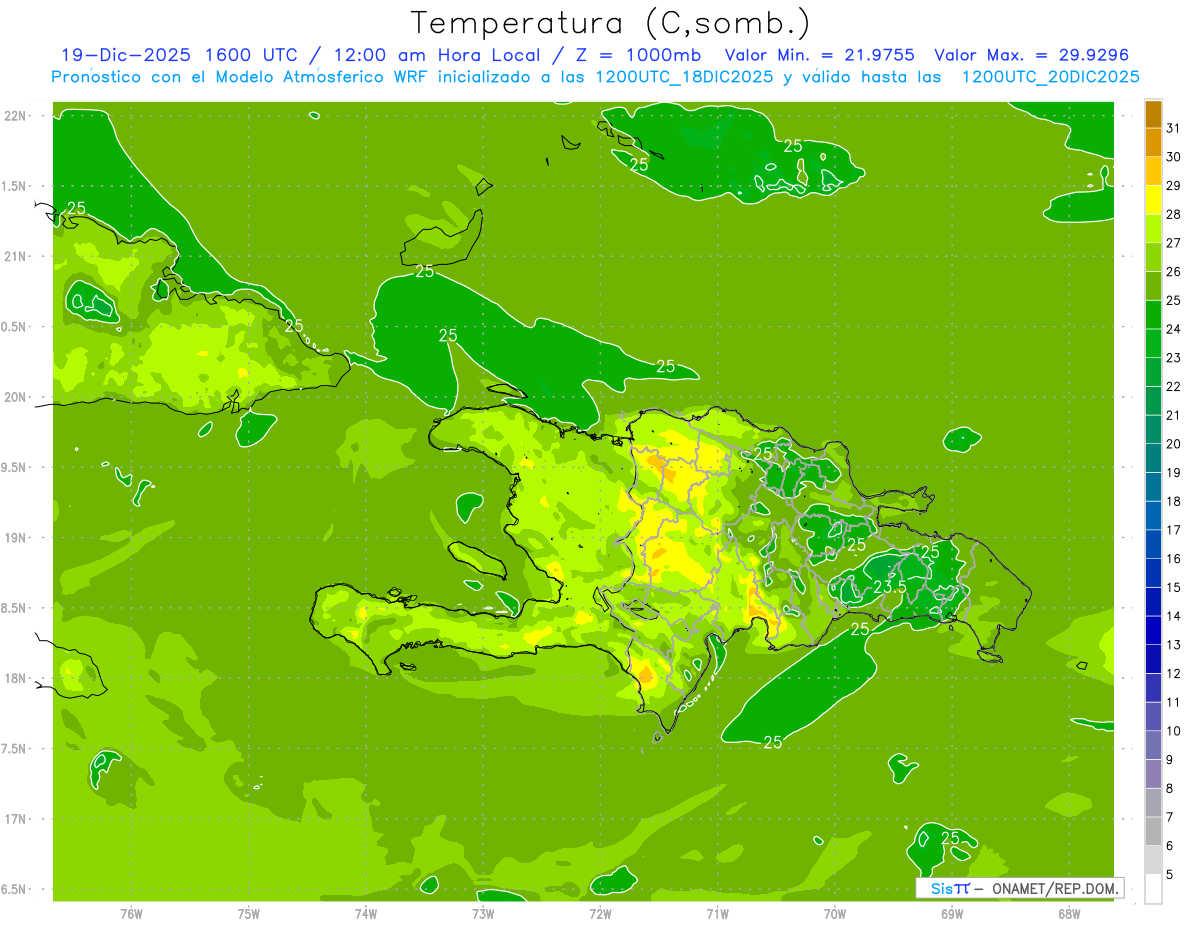Pick the dark blue swatch between 13 and 14
This screenshot has width=1200, height=927.
(1153, 631)
